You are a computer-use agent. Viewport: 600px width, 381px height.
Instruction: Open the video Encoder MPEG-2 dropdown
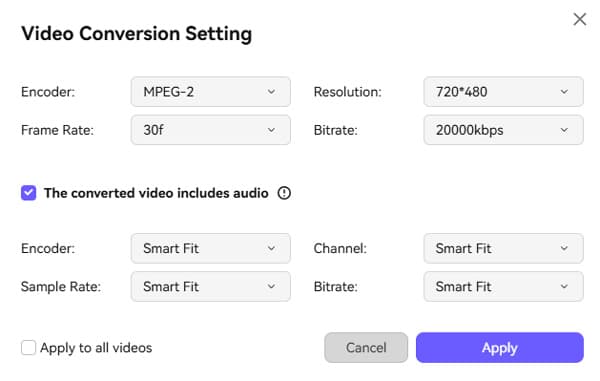pos(211,92)
